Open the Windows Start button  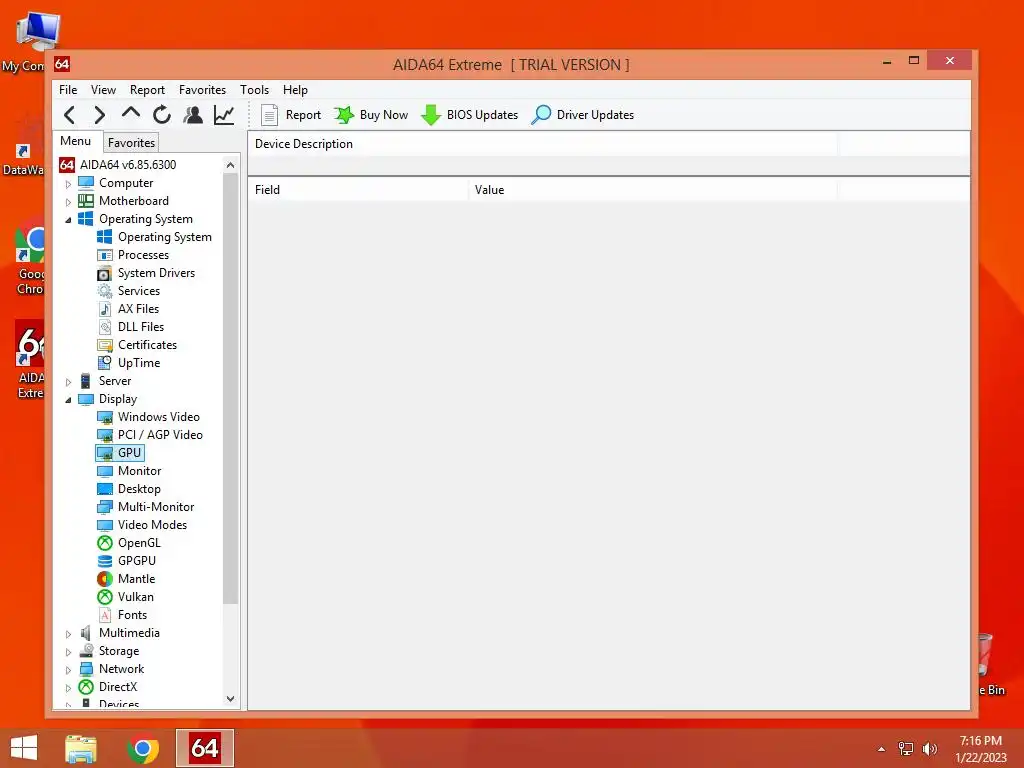pos(24,748)
